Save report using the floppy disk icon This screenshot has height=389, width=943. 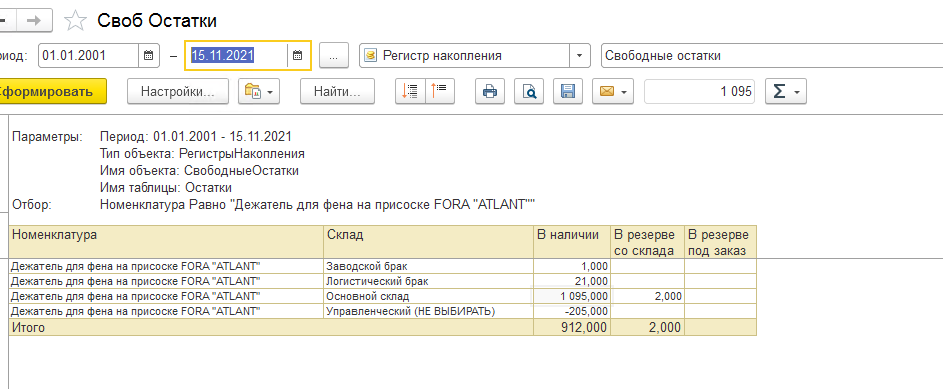coord(568,91)
